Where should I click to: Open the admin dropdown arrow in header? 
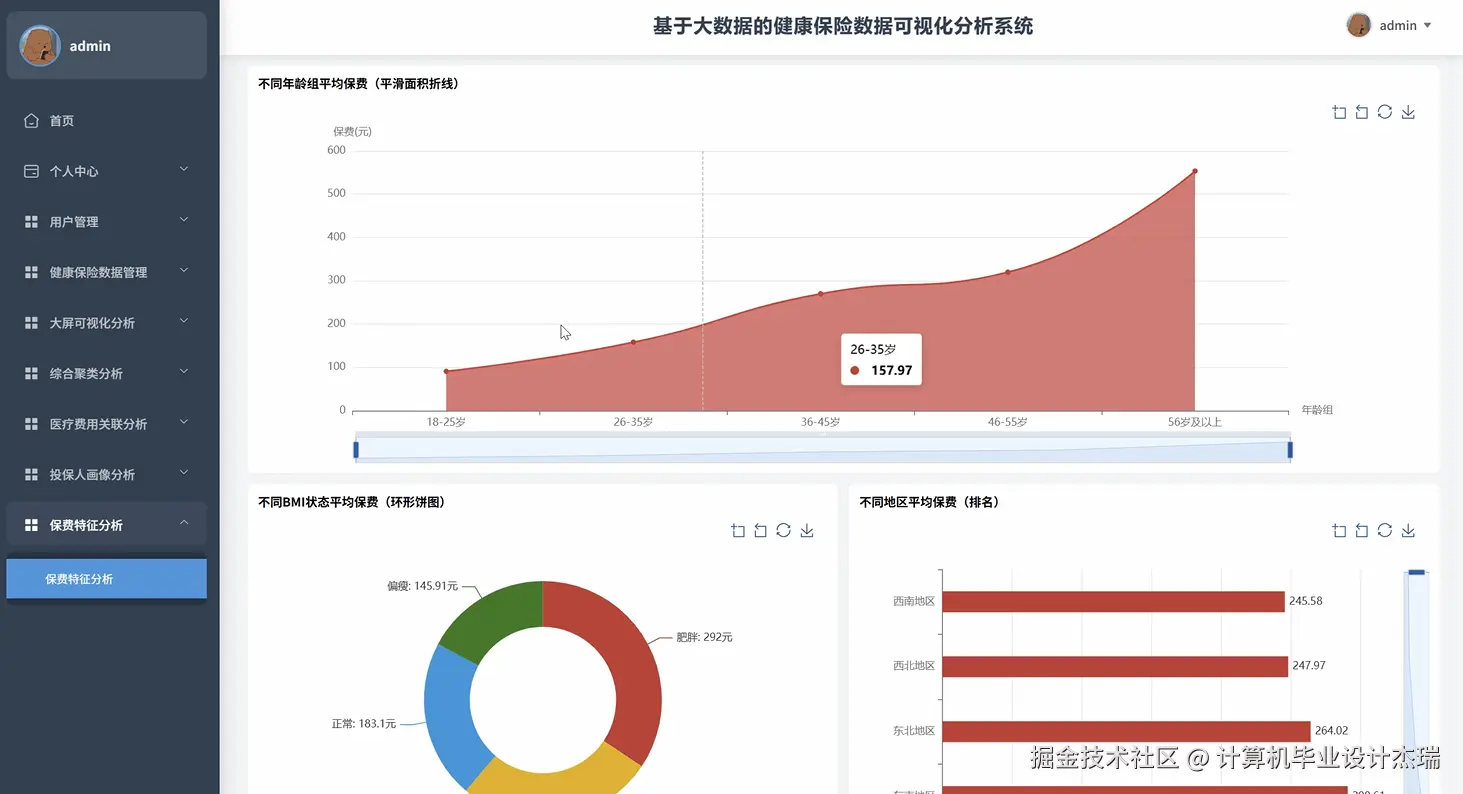tap(1427, 26)
